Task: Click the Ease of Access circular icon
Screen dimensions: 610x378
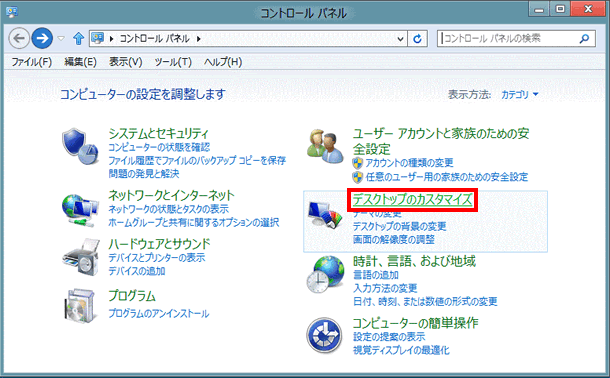Action: click(x=324, y=335)
